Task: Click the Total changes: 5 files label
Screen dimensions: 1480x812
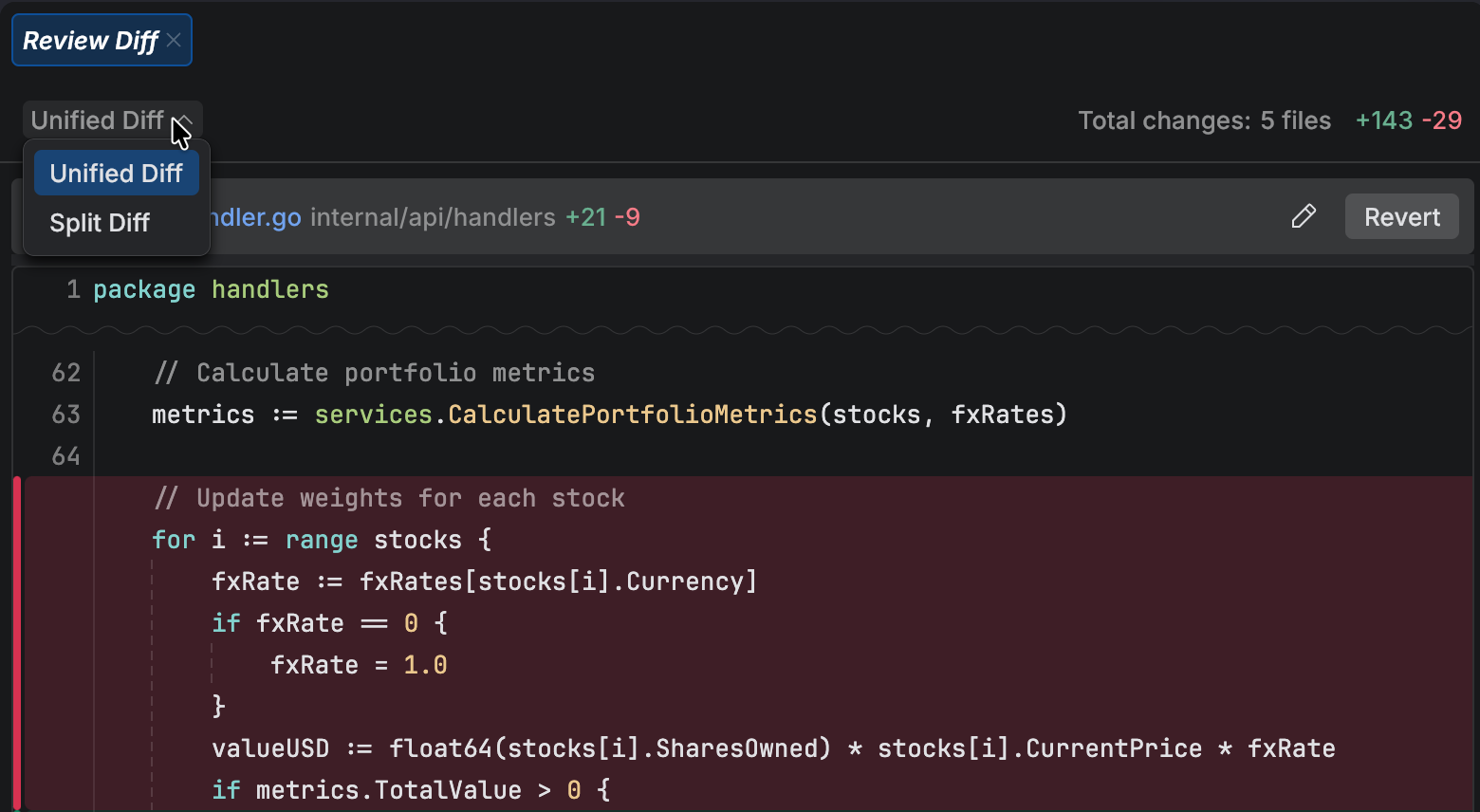Action: point(1203,120)
